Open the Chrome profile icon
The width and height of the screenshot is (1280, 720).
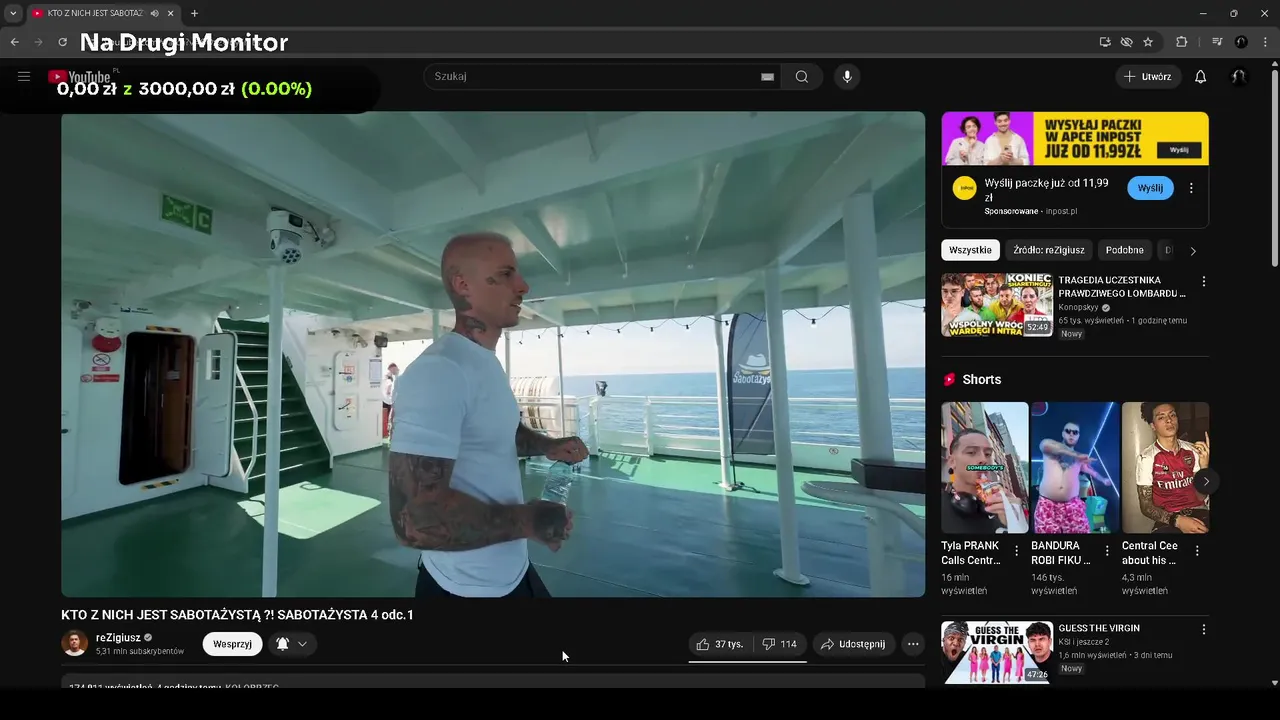pos(1241,42)
